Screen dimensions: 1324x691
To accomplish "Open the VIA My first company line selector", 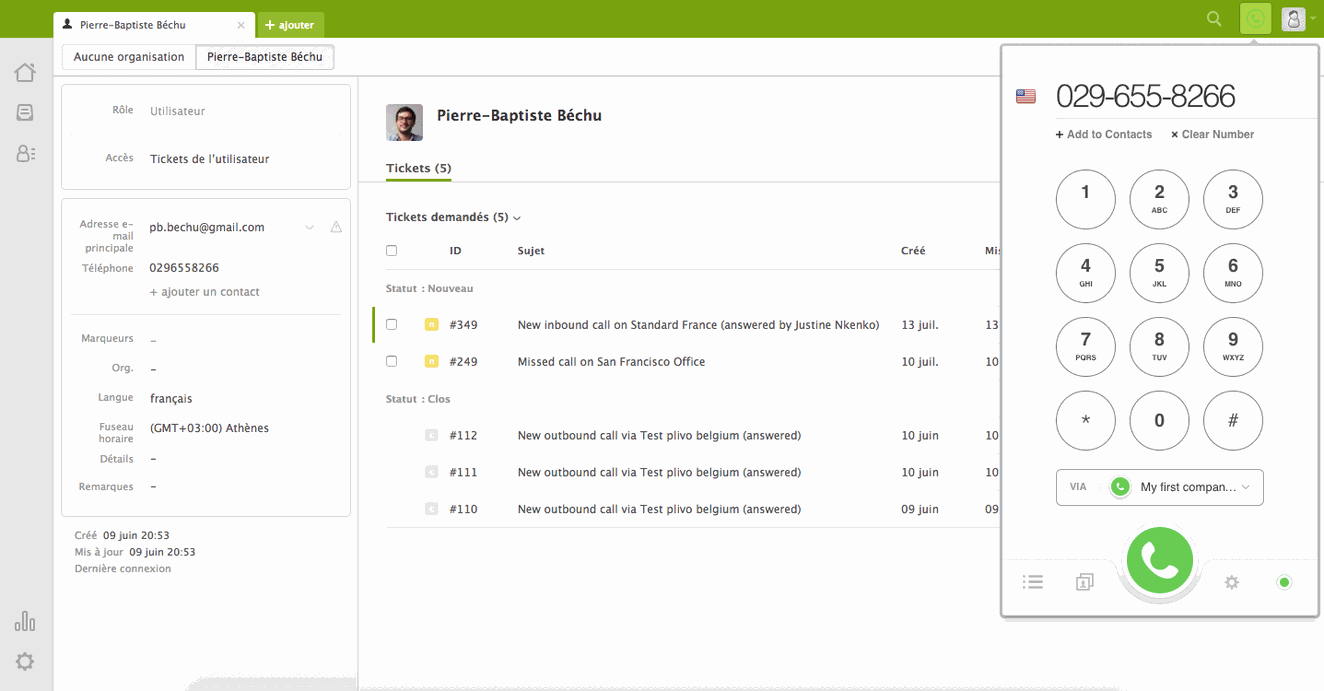I will point(1159,487).
